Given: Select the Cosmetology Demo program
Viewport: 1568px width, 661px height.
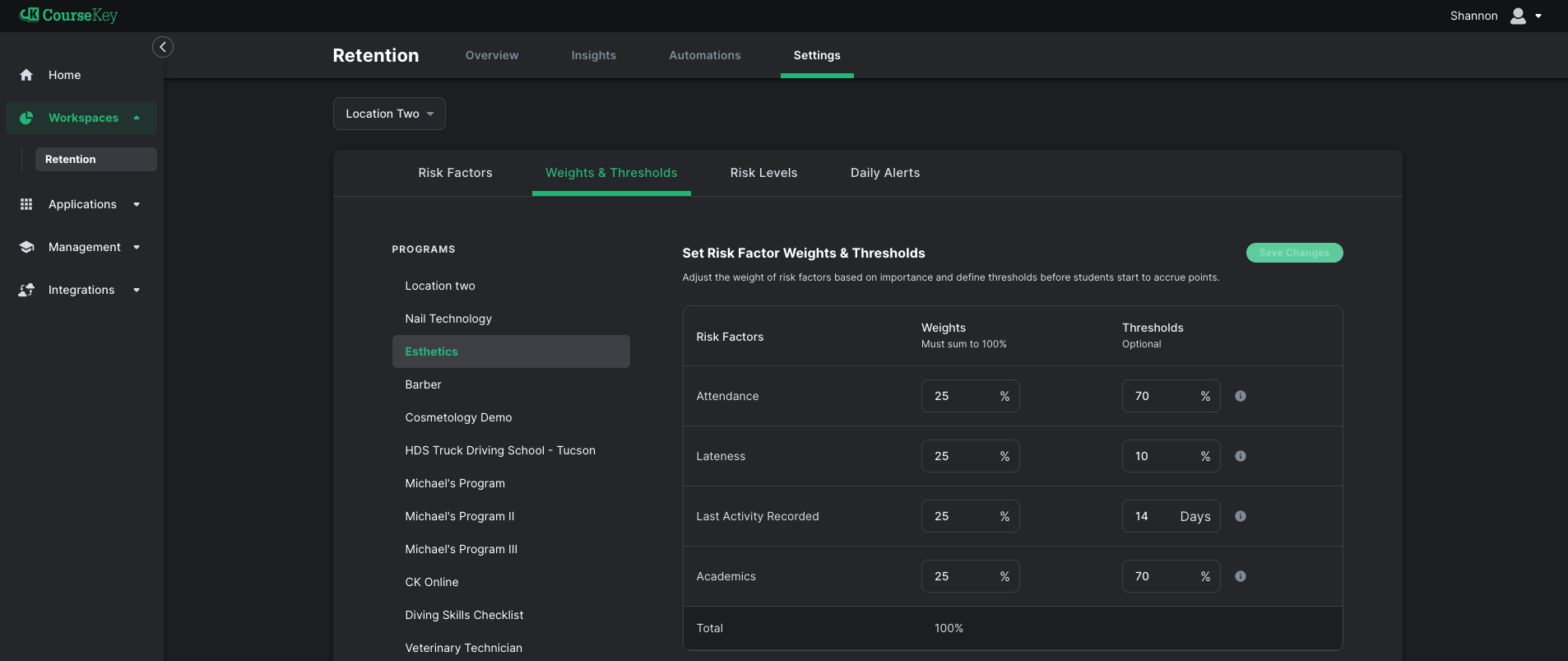Looking at the screenshot, I should tap(511, 417).
